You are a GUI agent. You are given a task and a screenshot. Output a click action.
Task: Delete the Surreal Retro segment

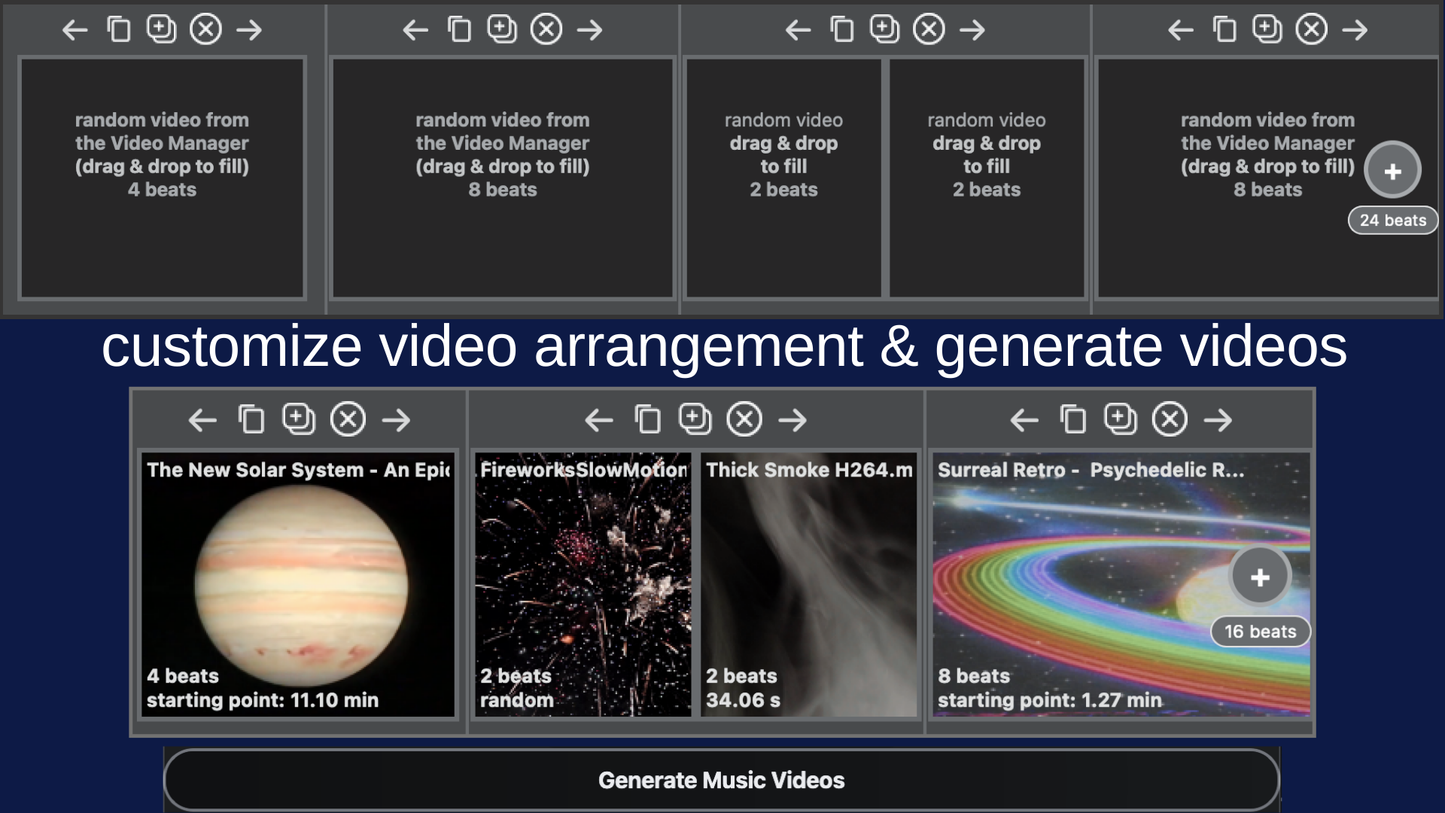tap(1169, 420)
